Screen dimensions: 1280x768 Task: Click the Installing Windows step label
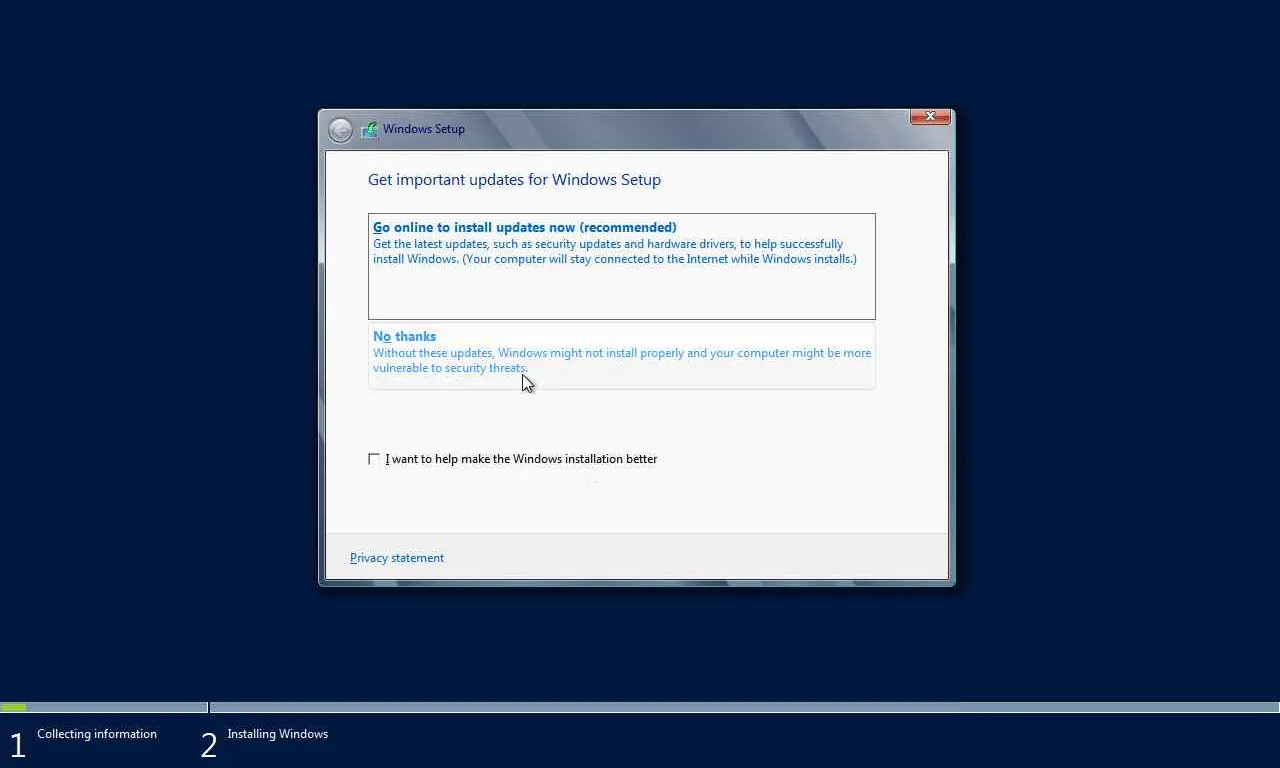(277, 734)
